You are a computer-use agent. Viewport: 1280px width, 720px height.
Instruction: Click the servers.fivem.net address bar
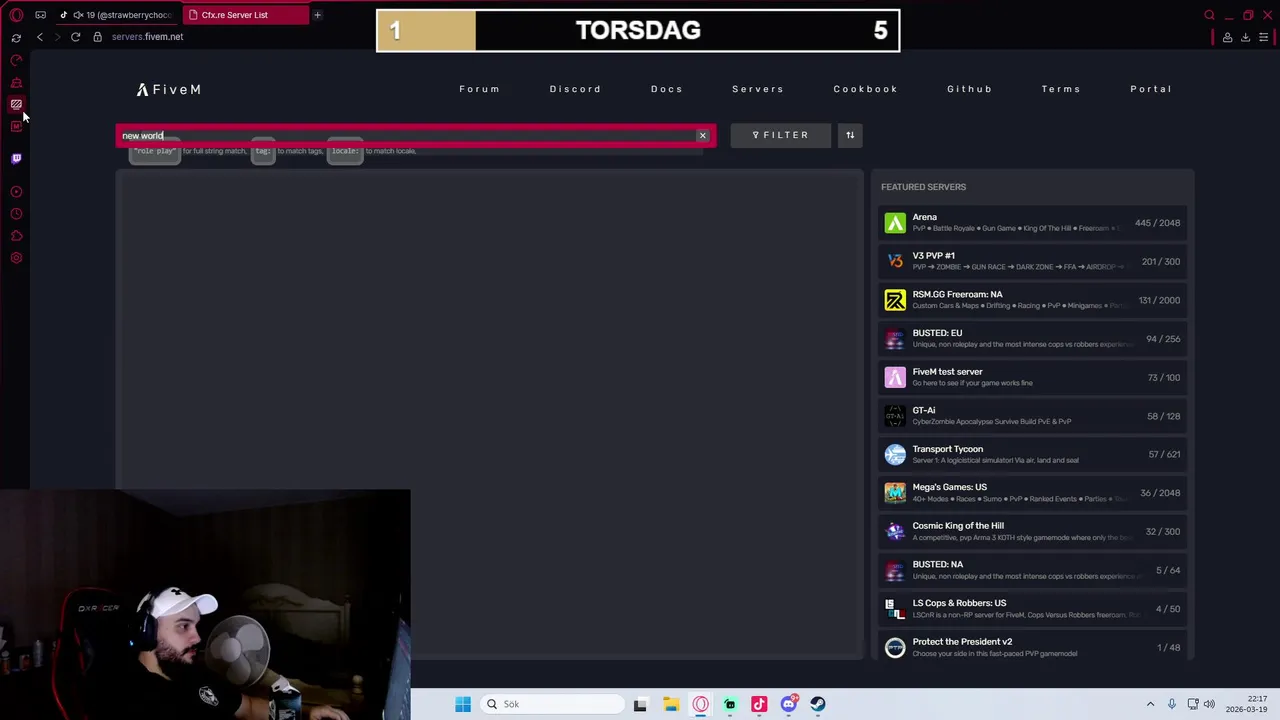coord(147,37)
